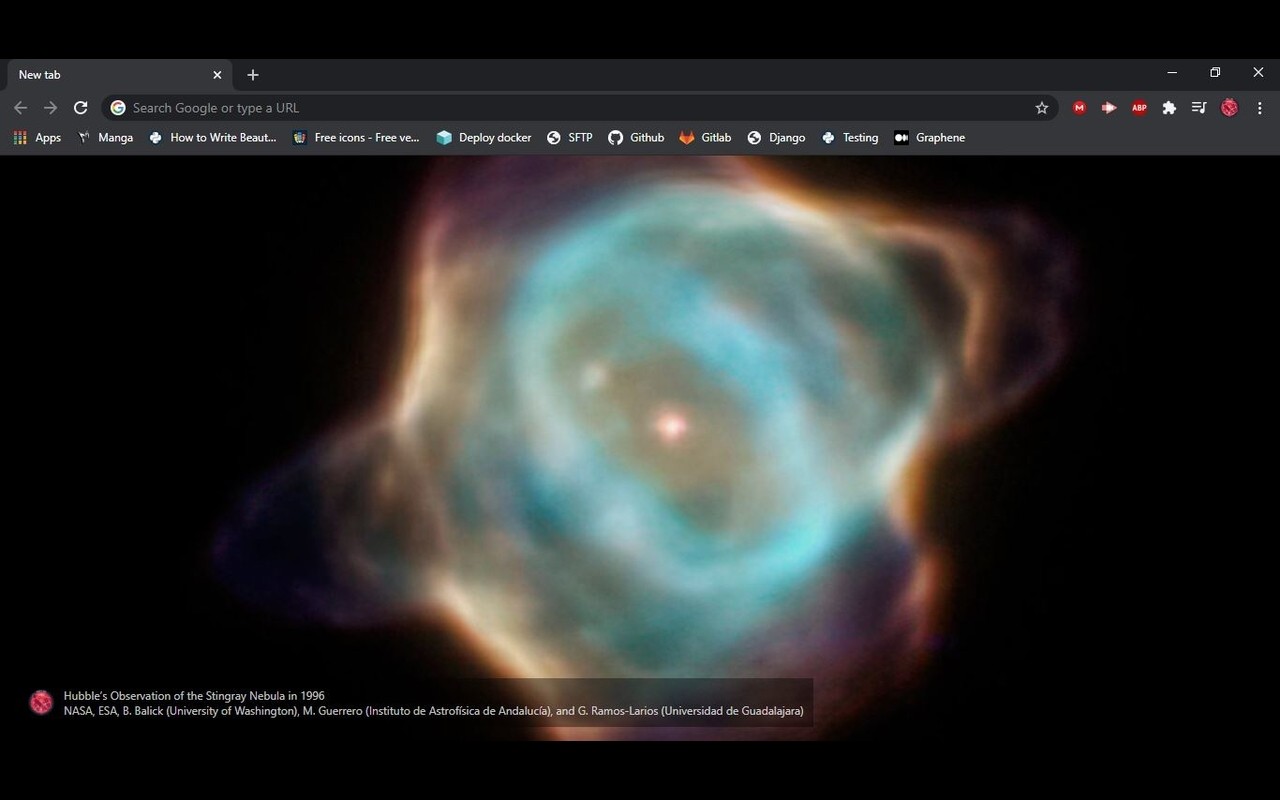The height and width of the screenshot is (800, 1280).
Task: Open the red M extension icon
Action: pos(1079,108)
